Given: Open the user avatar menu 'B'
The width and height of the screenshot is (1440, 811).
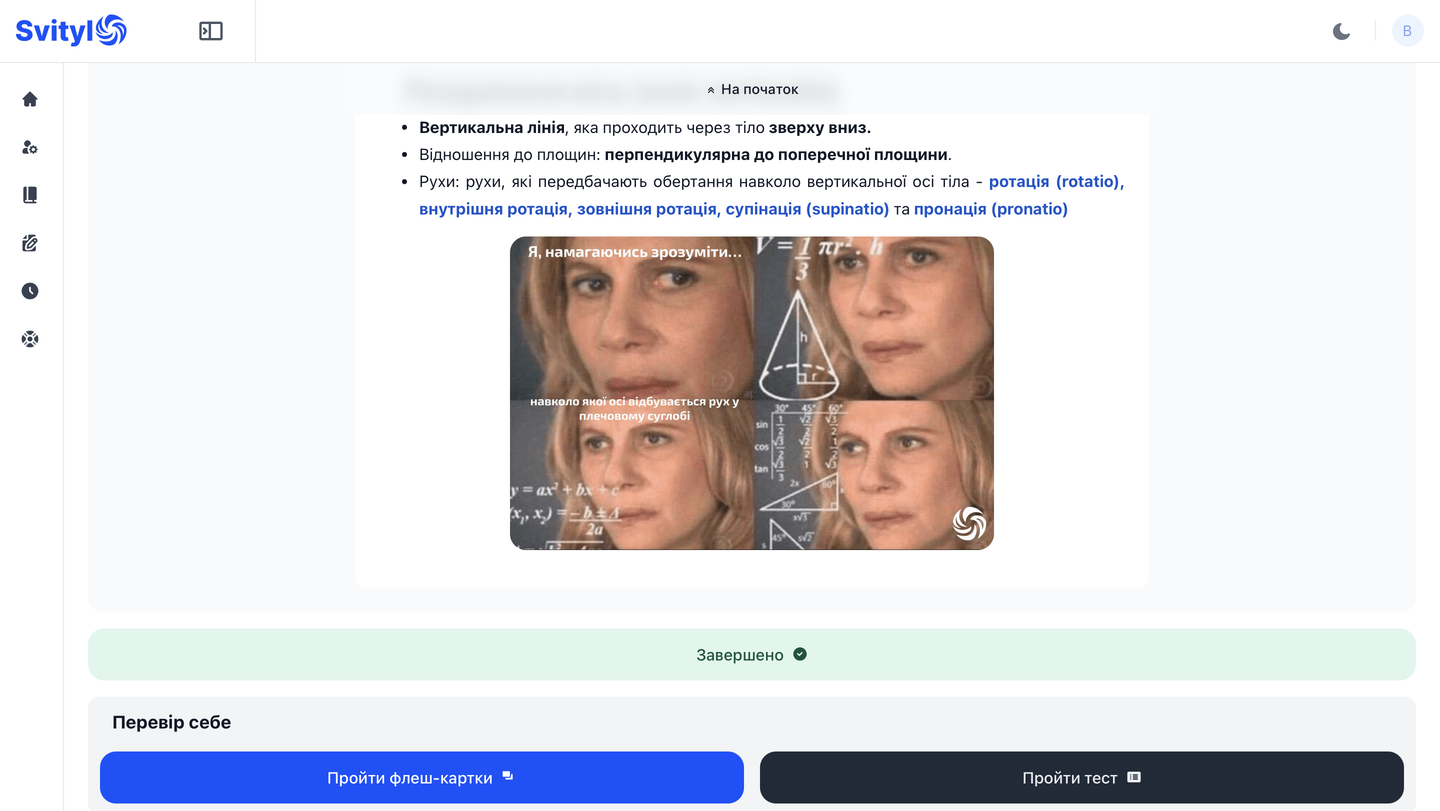Looking at the screenshot, I should 1407,31.
